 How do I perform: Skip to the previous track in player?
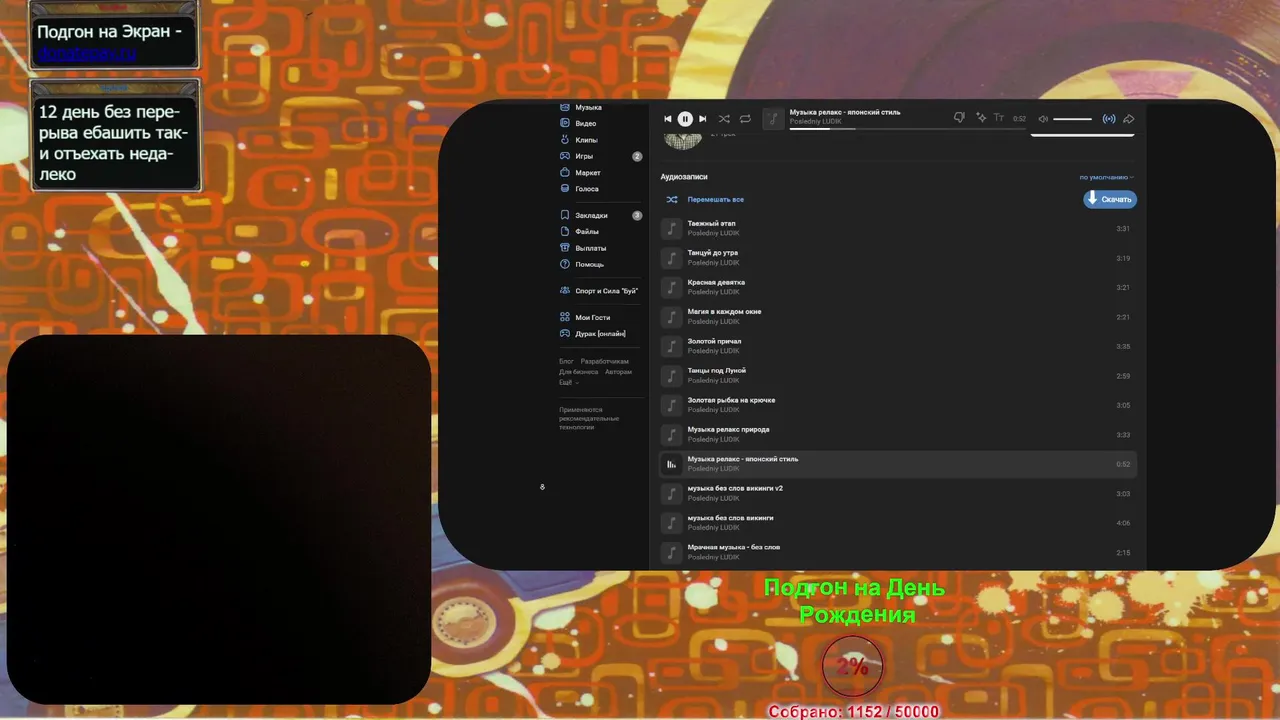pos(668,119)
